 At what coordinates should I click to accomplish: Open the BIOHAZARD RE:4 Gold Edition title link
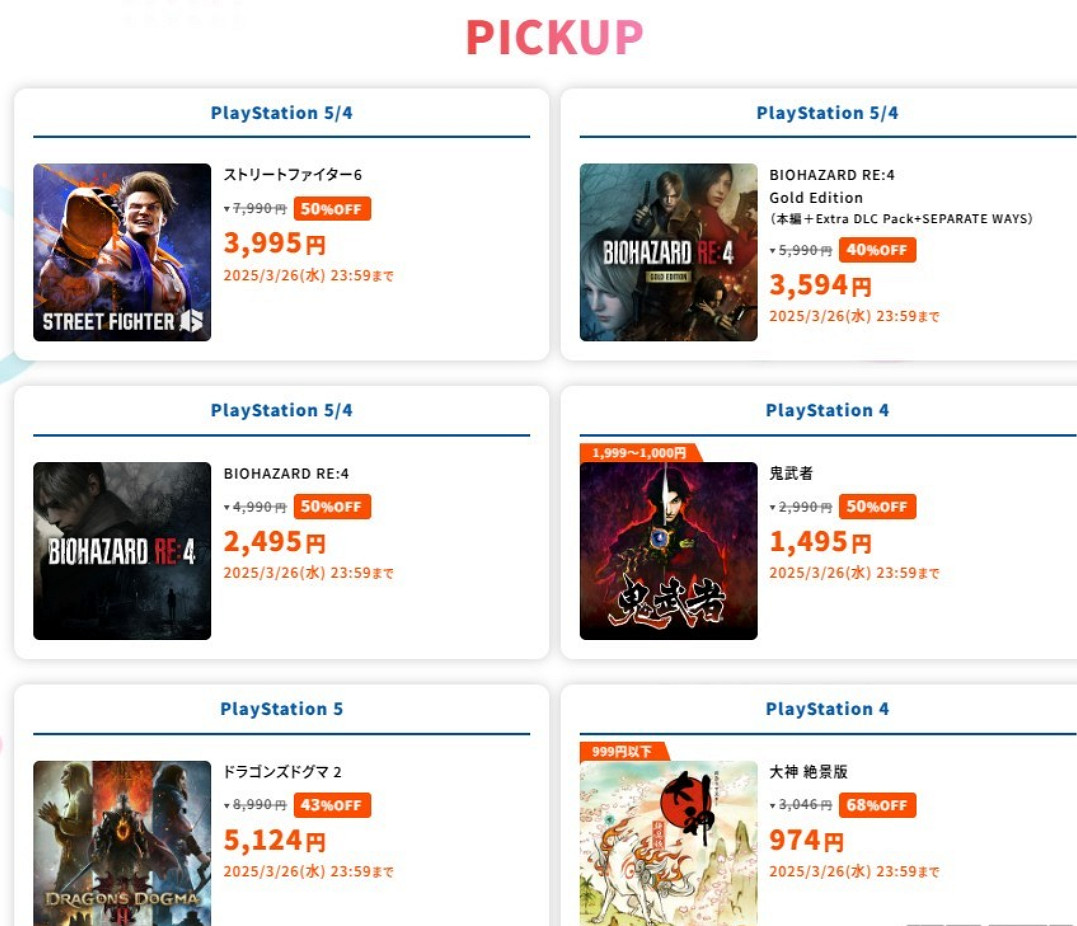[831, 186]
